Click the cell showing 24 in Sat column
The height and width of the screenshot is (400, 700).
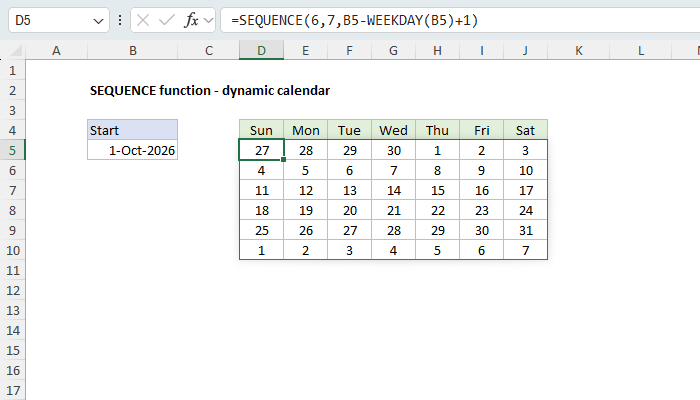(525, 210)
